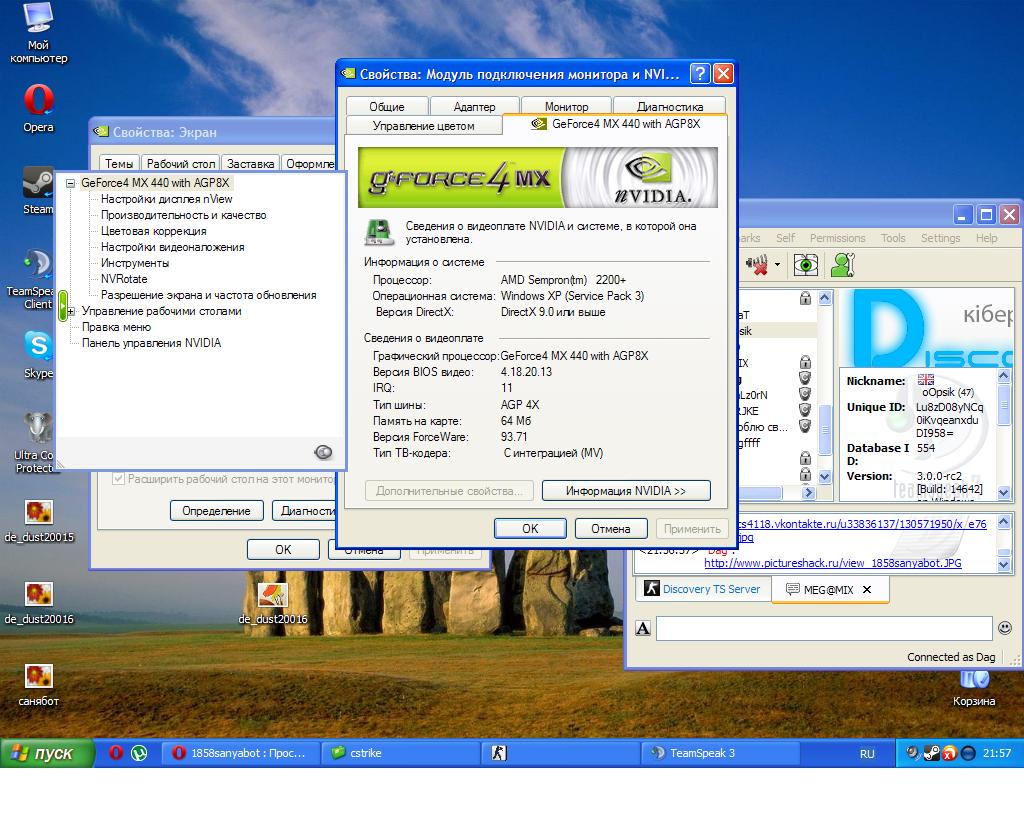Click the TeamSpeak channel list vertical scrollbar thumb

825,430
